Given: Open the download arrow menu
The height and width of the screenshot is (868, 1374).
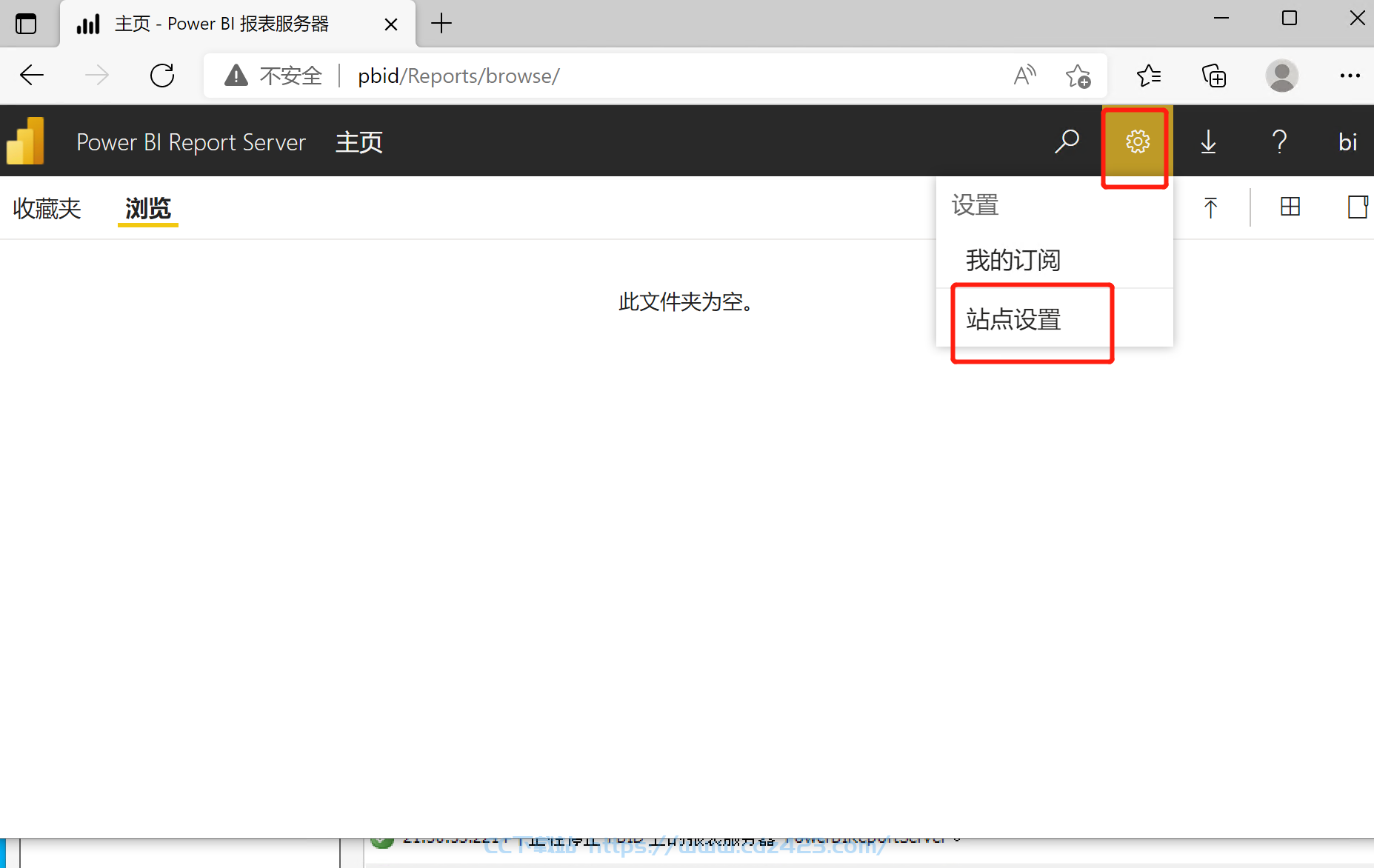Looking at the screenshot, I should click(x=1208, y=141).
